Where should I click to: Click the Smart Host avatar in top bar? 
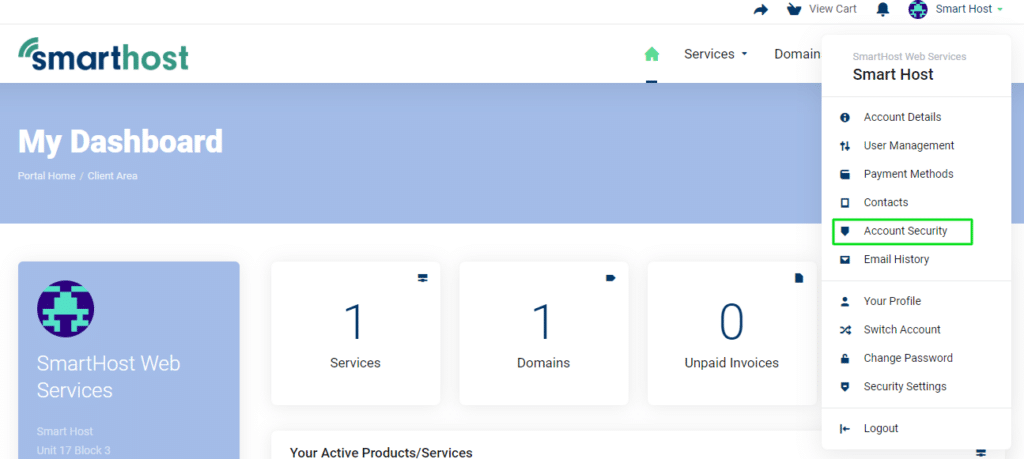click(918, 9)
